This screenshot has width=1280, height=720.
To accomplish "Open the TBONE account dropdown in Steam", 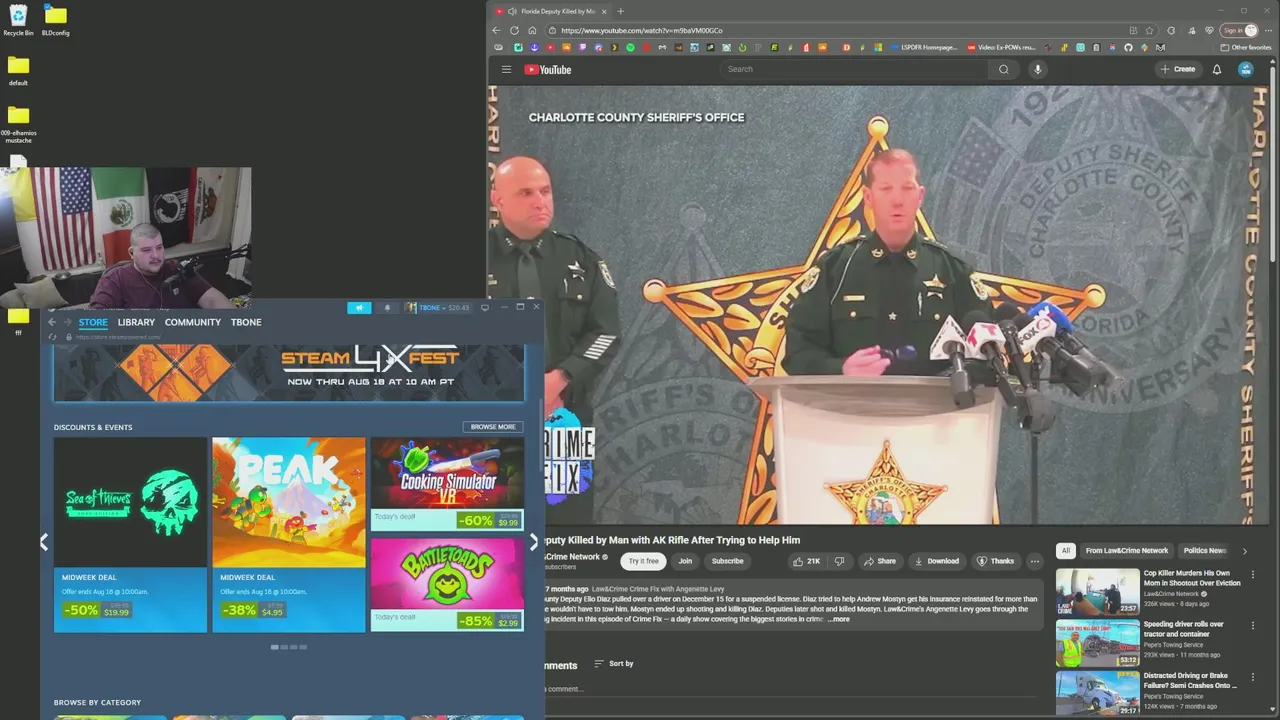I will click(x=438, y=308).
